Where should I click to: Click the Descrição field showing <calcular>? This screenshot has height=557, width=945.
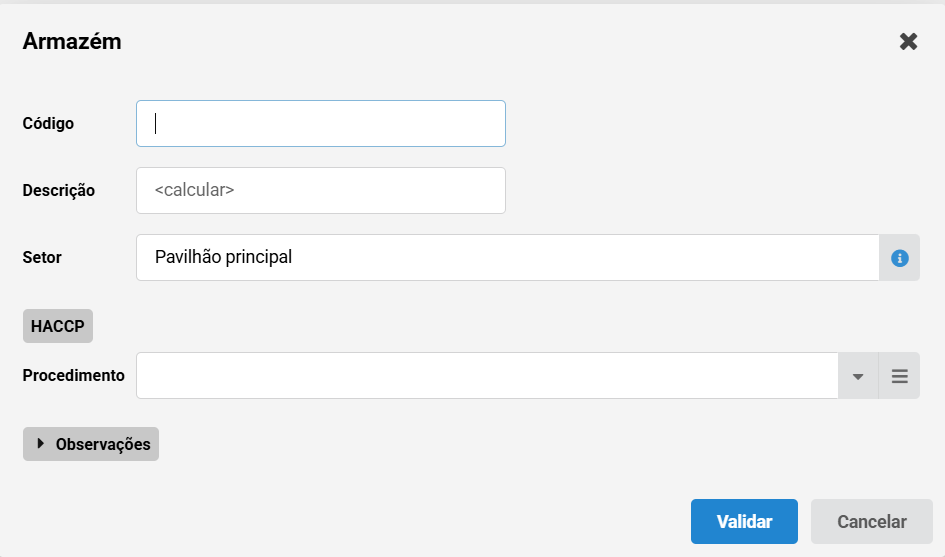[x=321, y=190]
